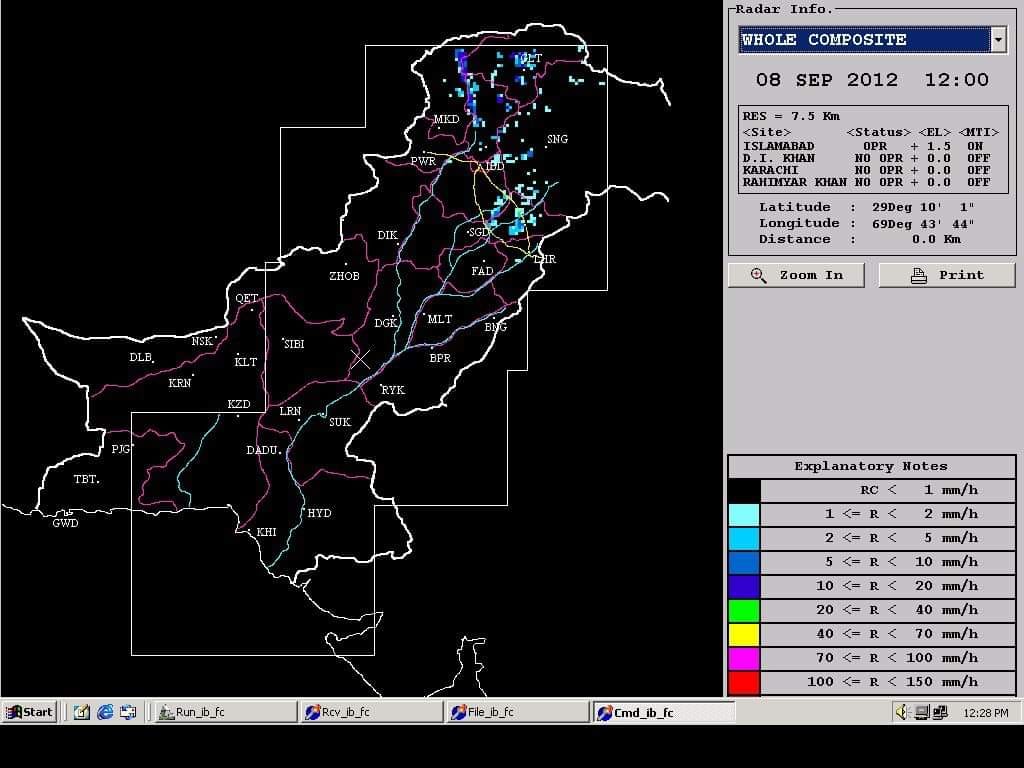
Task: Click the dark blue 10-20 mm/h swatch
Action: tap(744, 586)
